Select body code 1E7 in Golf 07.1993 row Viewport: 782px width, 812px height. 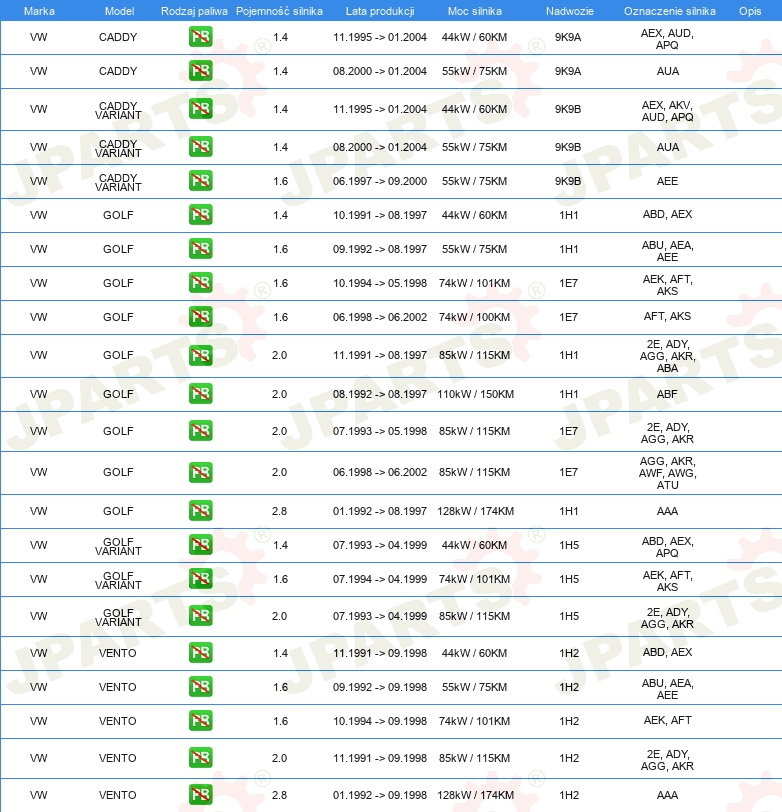click(568, 431)
